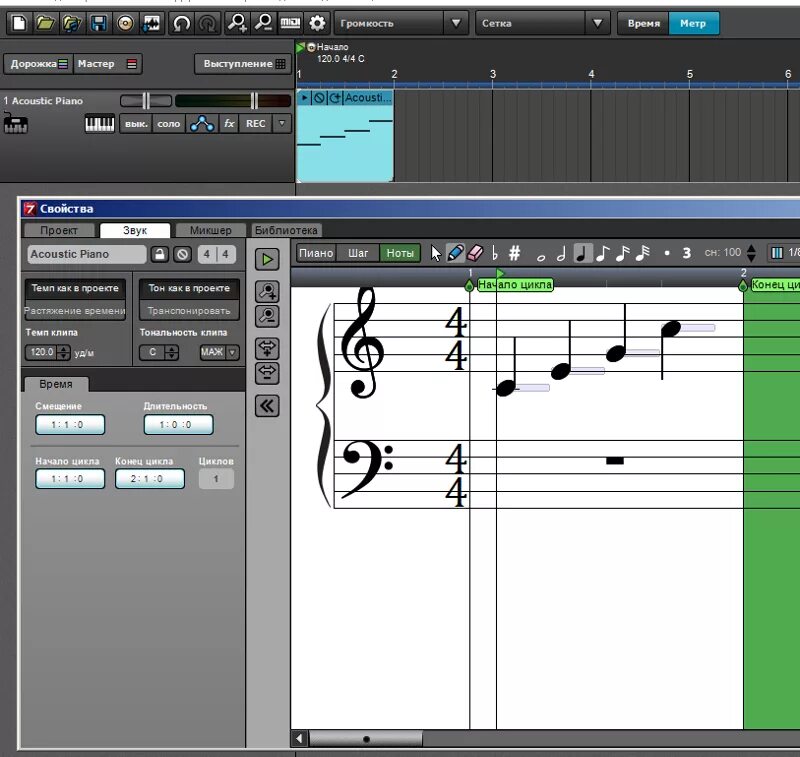
Task: Solo the Acoustic Piano track
Action: point(168,124)
